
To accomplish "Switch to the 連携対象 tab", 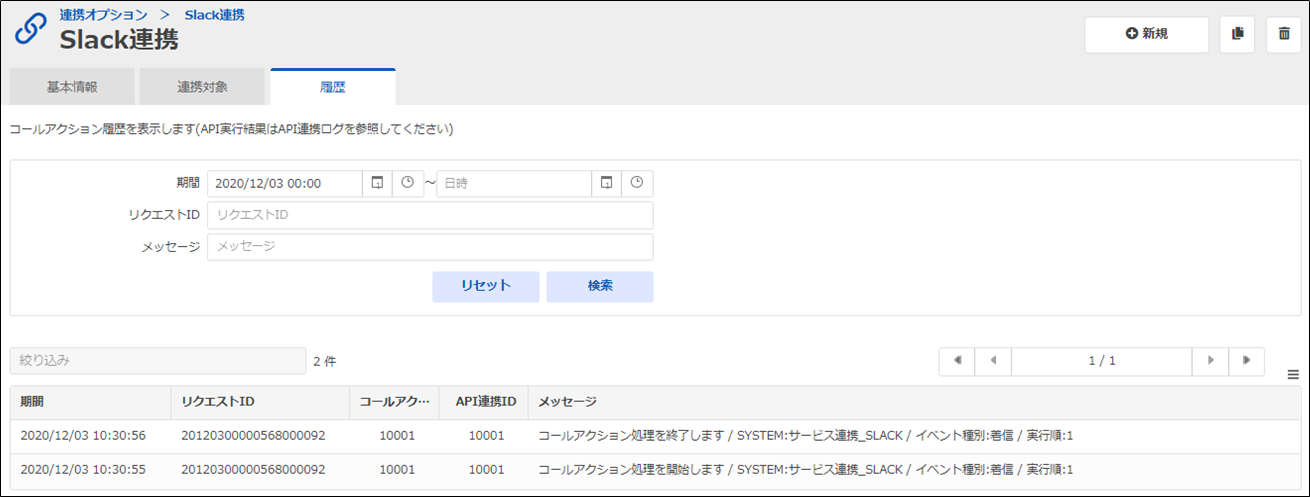I will (202, 87).
